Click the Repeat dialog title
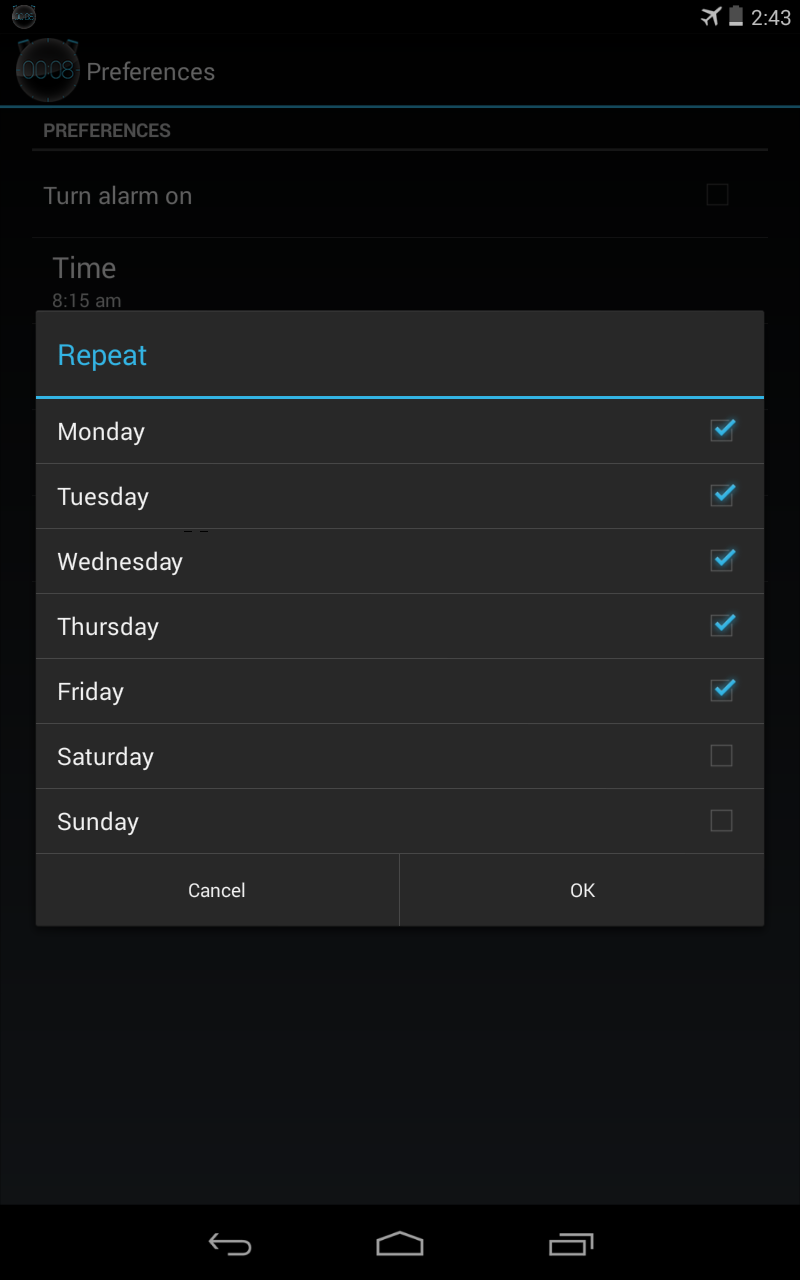The image size is (800, 1280). click(101, 355)
